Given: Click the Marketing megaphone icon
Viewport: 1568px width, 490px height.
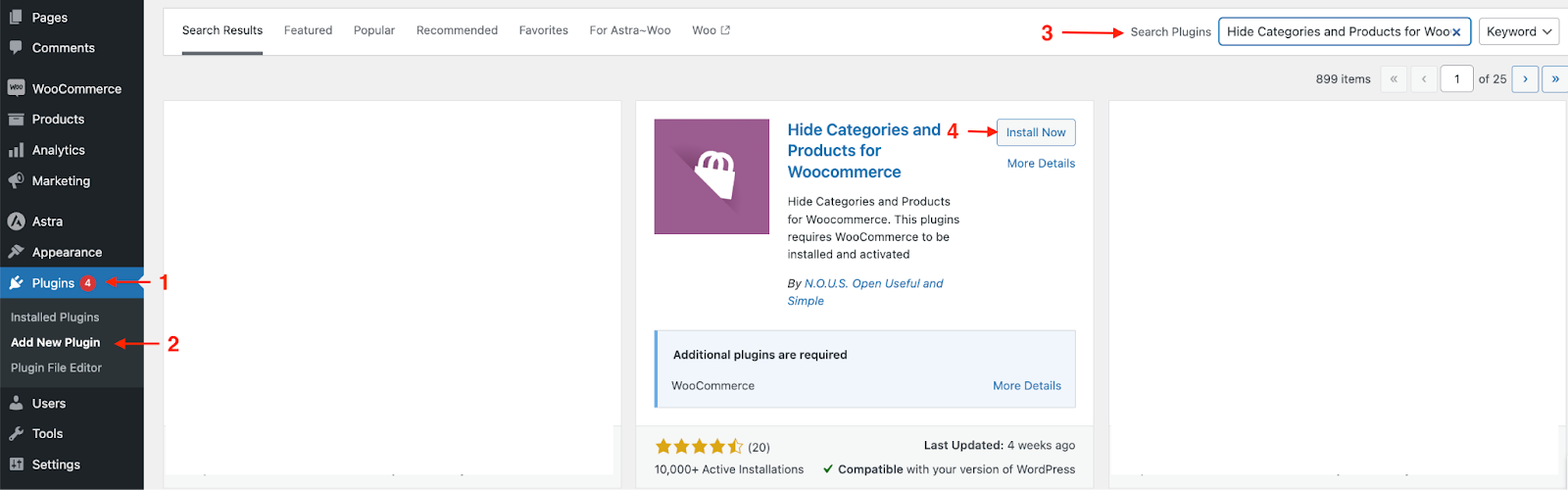Looking at the screenshot, I should point(16,180).
